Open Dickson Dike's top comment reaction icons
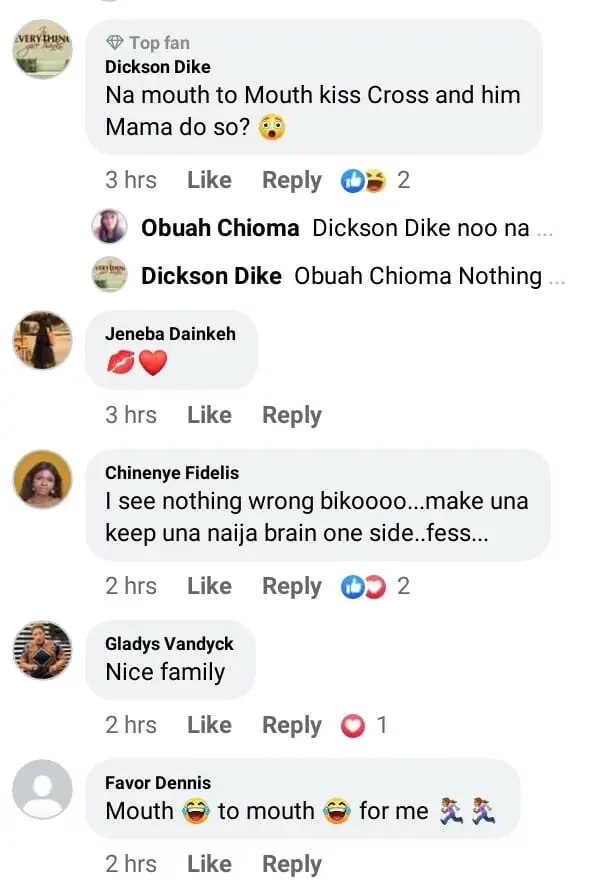This screenshot has width=600, height=887. click(x=366, y=181)
